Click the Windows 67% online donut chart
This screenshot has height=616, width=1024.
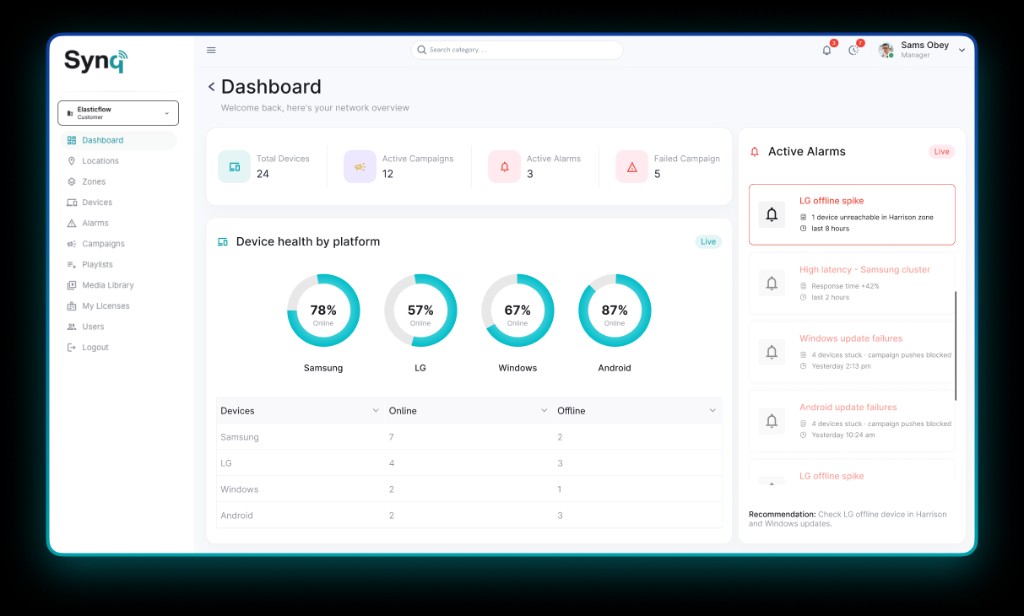[x=517, y=310]
